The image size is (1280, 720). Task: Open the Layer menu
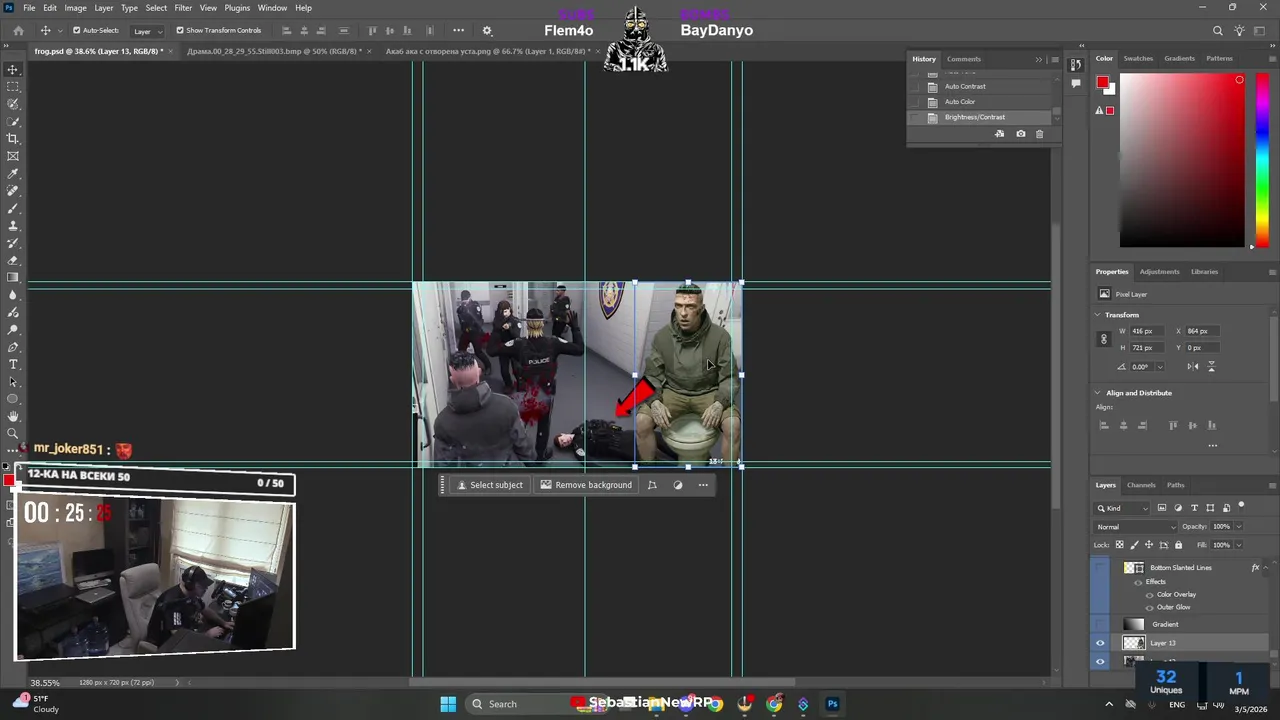tap(104, 8)
